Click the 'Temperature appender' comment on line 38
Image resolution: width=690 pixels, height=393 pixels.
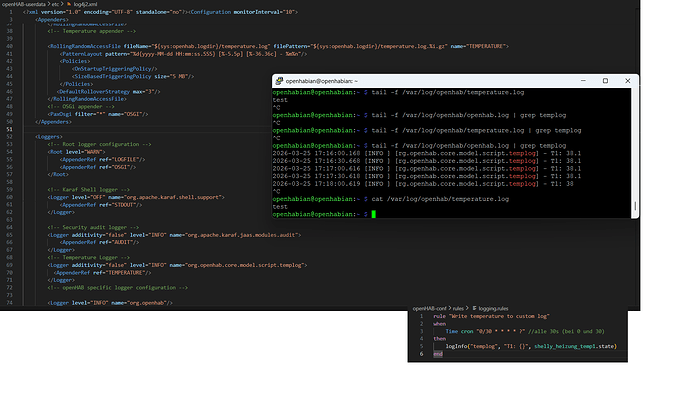(92, 31)
